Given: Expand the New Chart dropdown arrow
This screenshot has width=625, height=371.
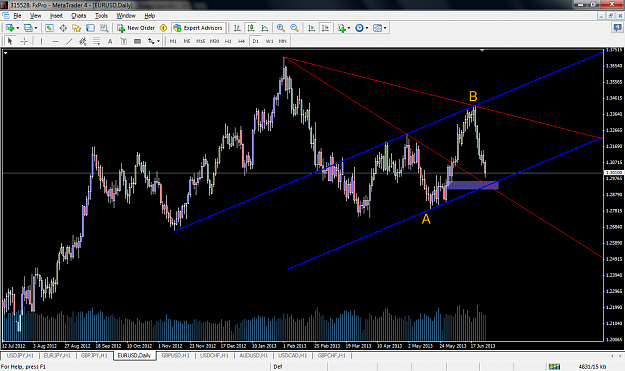Looking at the screenshot, I should coord(17,28).
